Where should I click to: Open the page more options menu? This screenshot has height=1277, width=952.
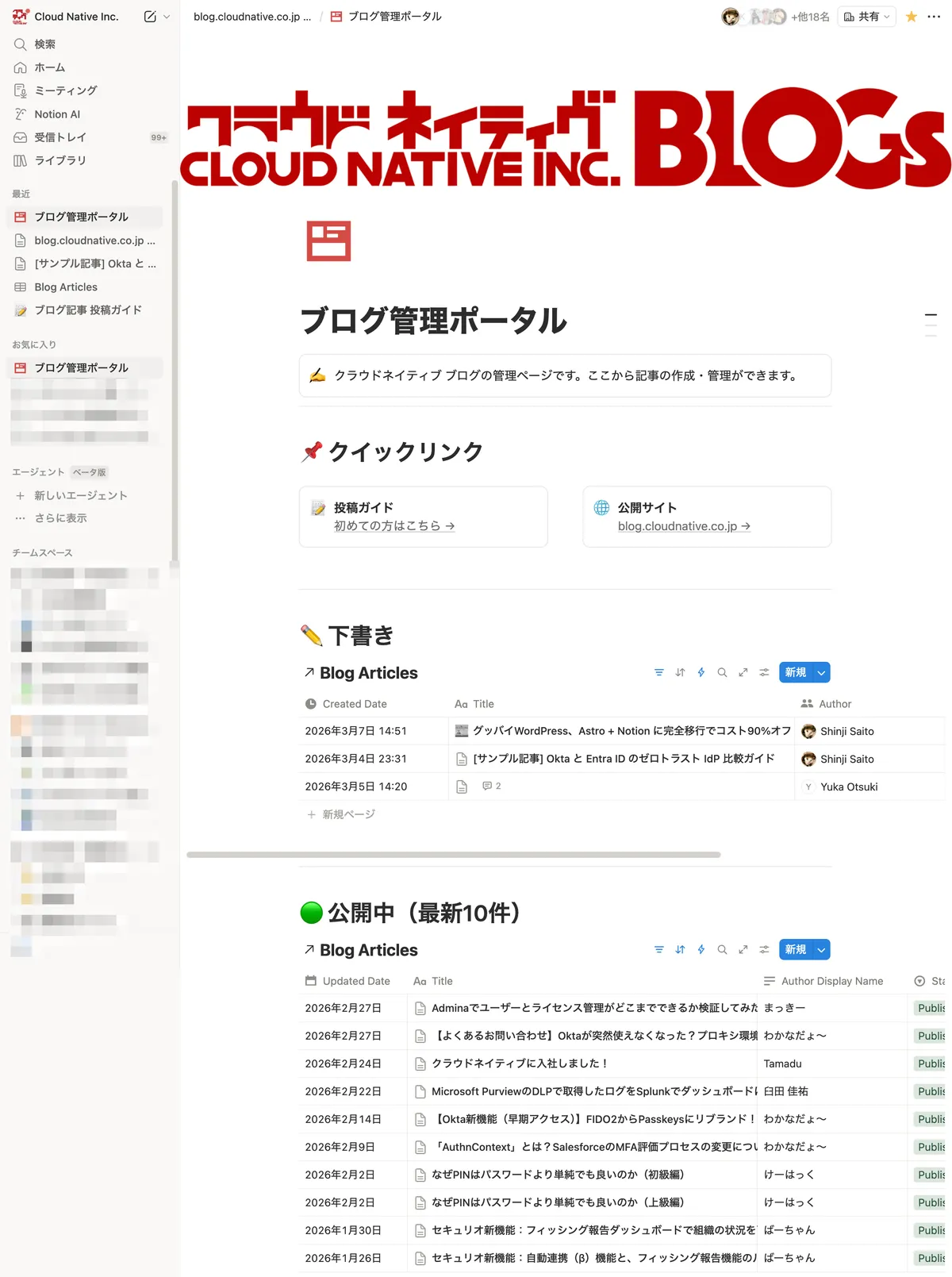pos(934,17)
